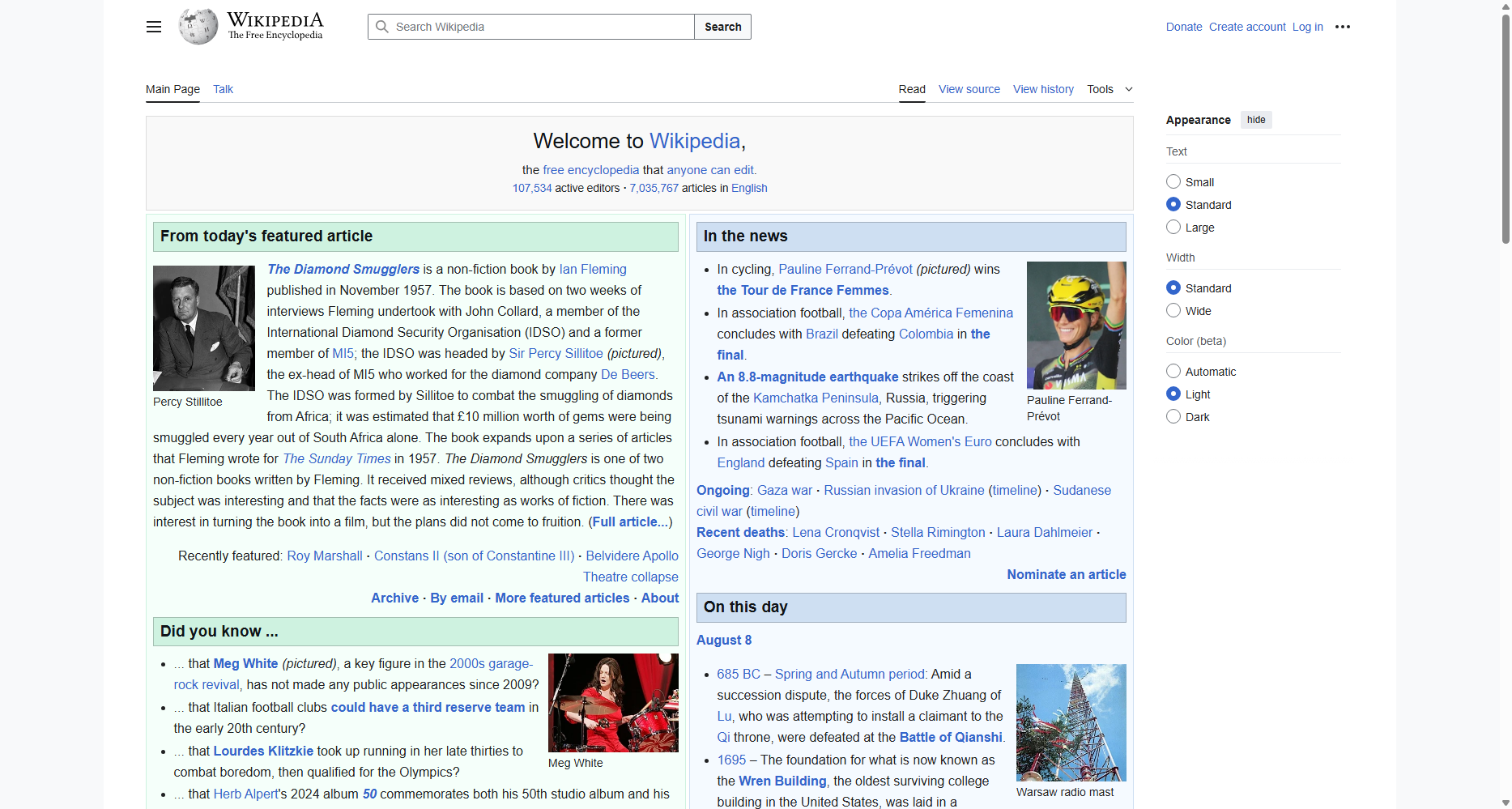Image resolution: width=1512 pixels, height=809 pixels.
Task: Click the English language link
Action: pos(749,188)
